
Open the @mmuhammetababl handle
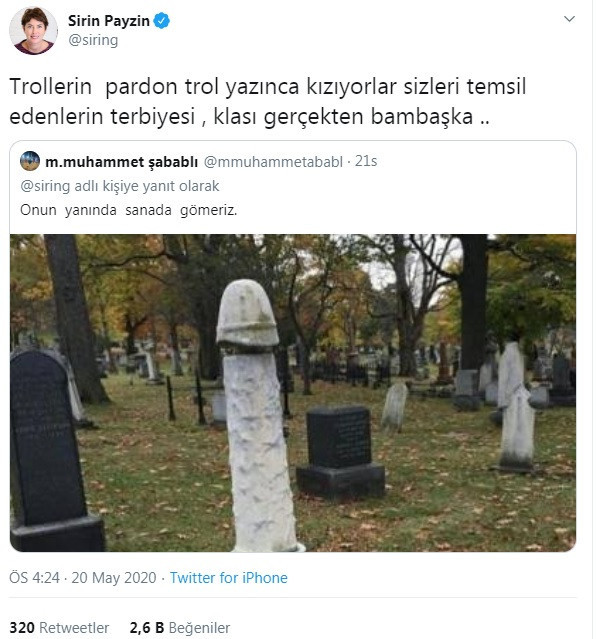point(273,162)
